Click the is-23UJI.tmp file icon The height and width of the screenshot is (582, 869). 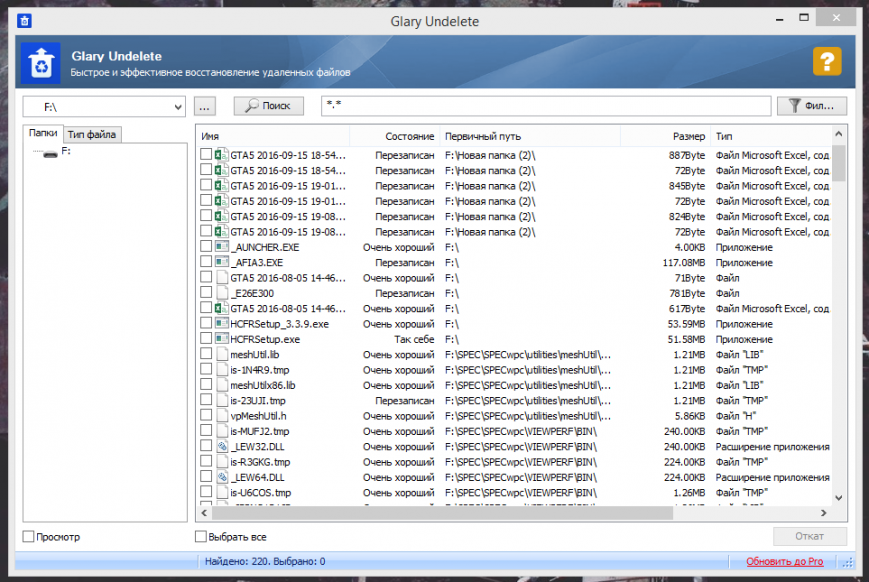click(x=222, y=400)
